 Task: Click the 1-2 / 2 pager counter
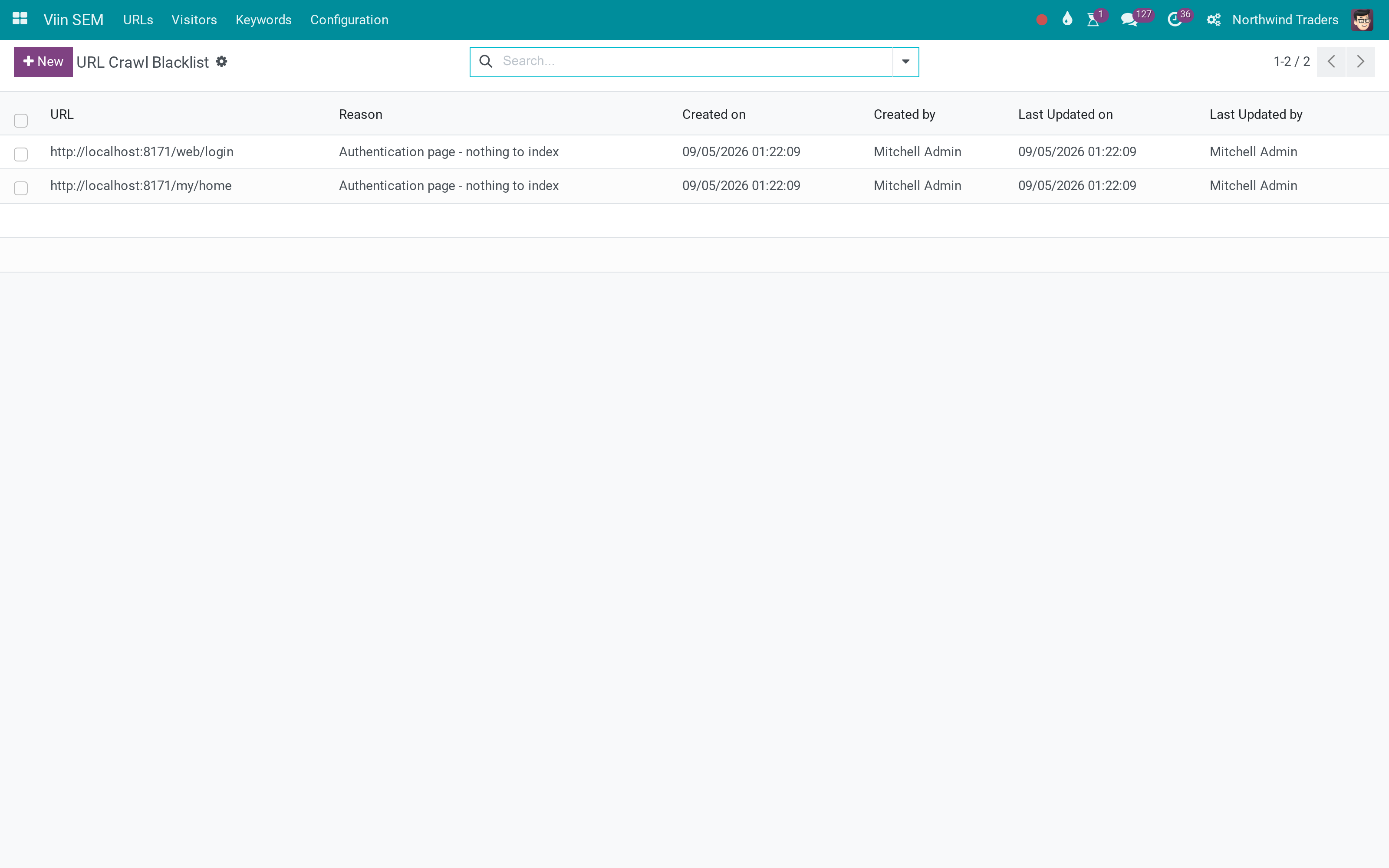1291,62
